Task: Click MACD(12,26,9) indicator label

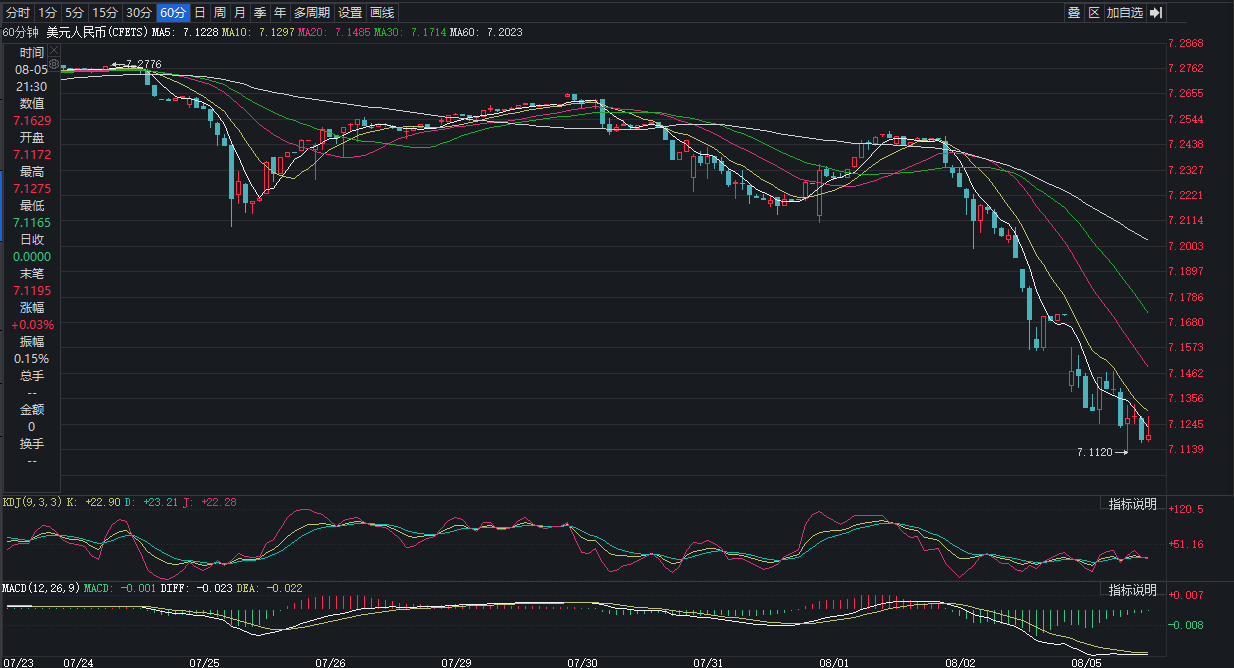Action: [40, 587]
